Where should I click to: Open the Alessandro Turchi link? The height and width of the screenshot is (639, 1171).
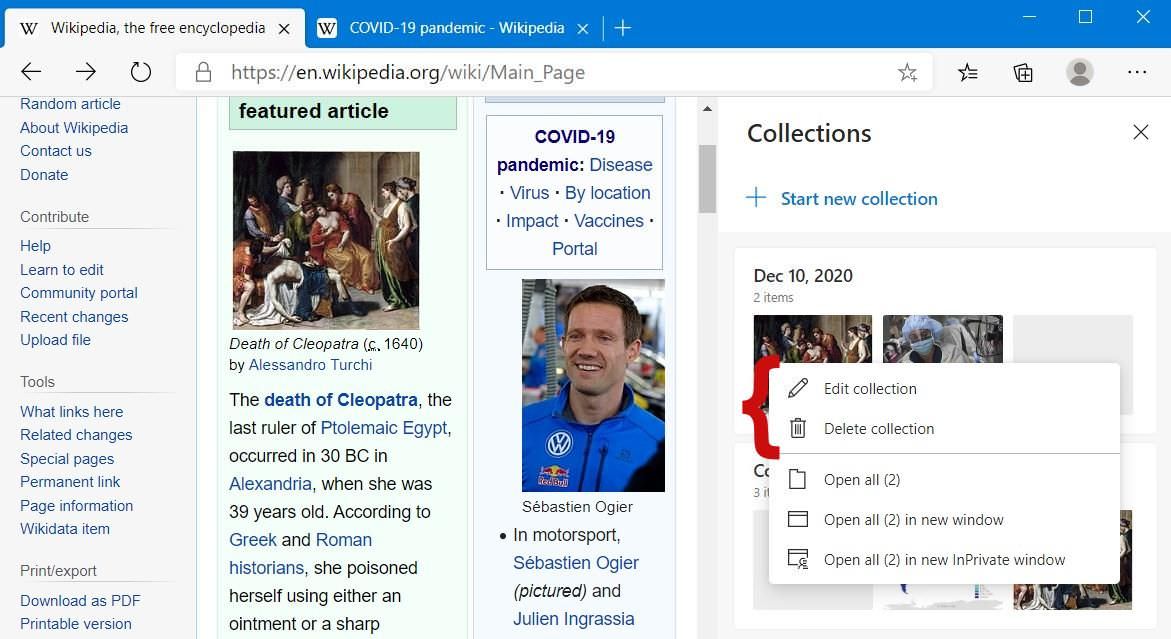[310, 365]
